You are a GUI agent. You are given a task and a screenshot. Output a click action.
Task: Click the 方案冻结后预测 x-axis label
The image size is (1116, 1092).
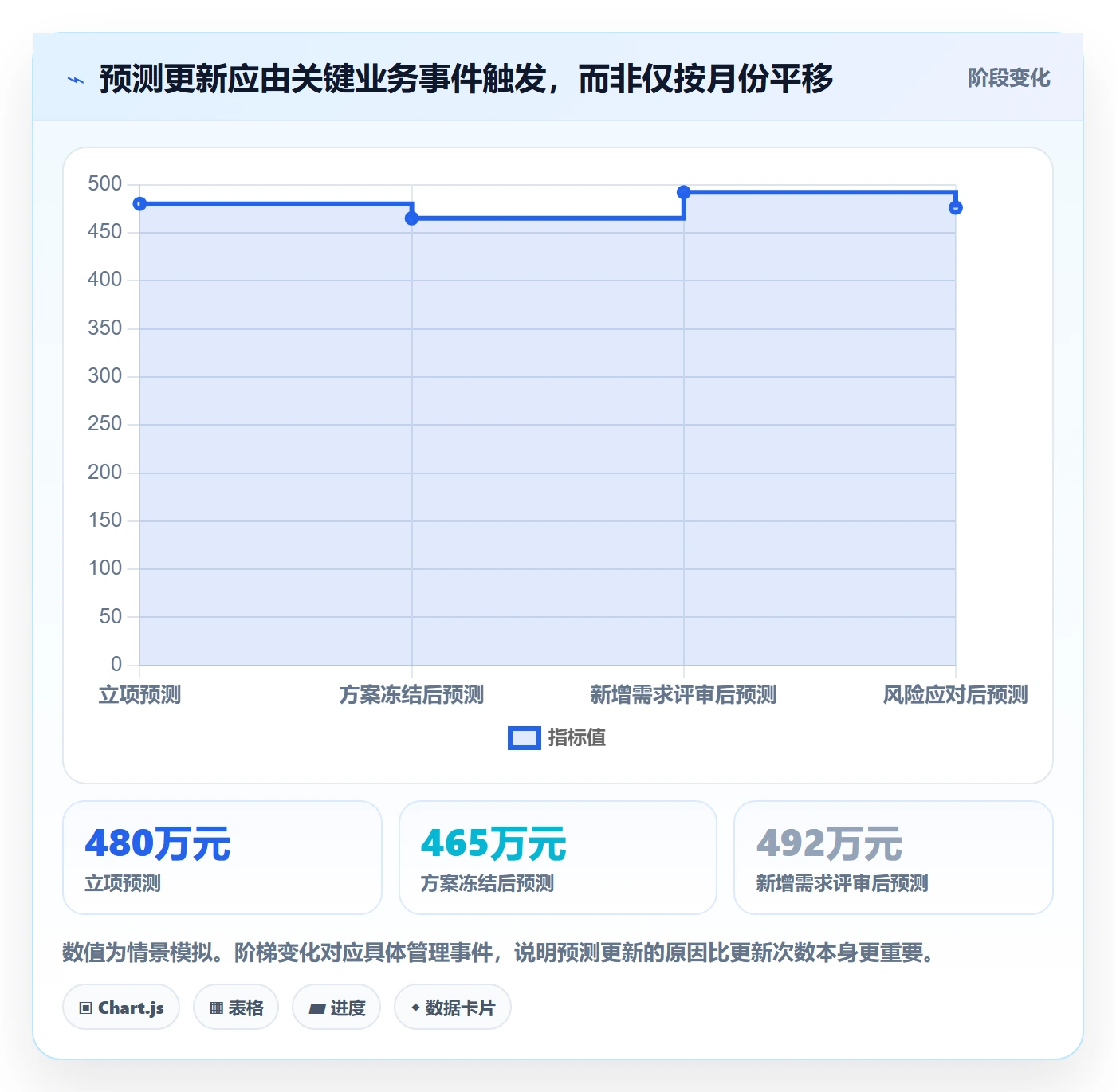pyautogui.click(x=412, y=695)
